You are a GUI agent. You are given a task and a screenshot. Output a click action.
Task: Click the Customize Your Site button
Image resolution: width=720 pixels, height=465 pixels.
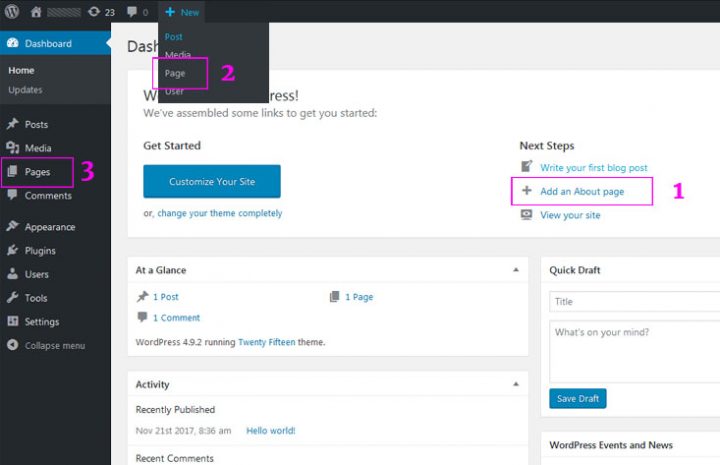tap(212, 181)
